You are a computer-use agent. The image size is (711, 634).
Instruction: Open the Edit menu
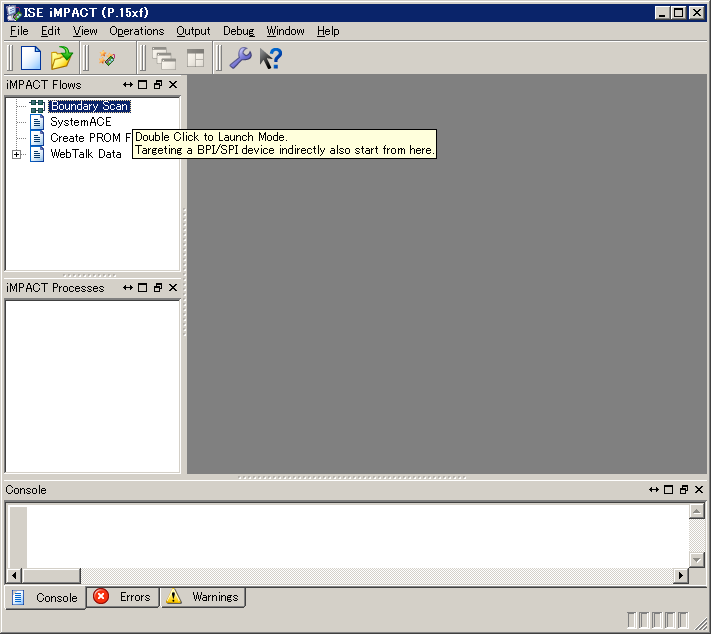(x=50, y=31)
